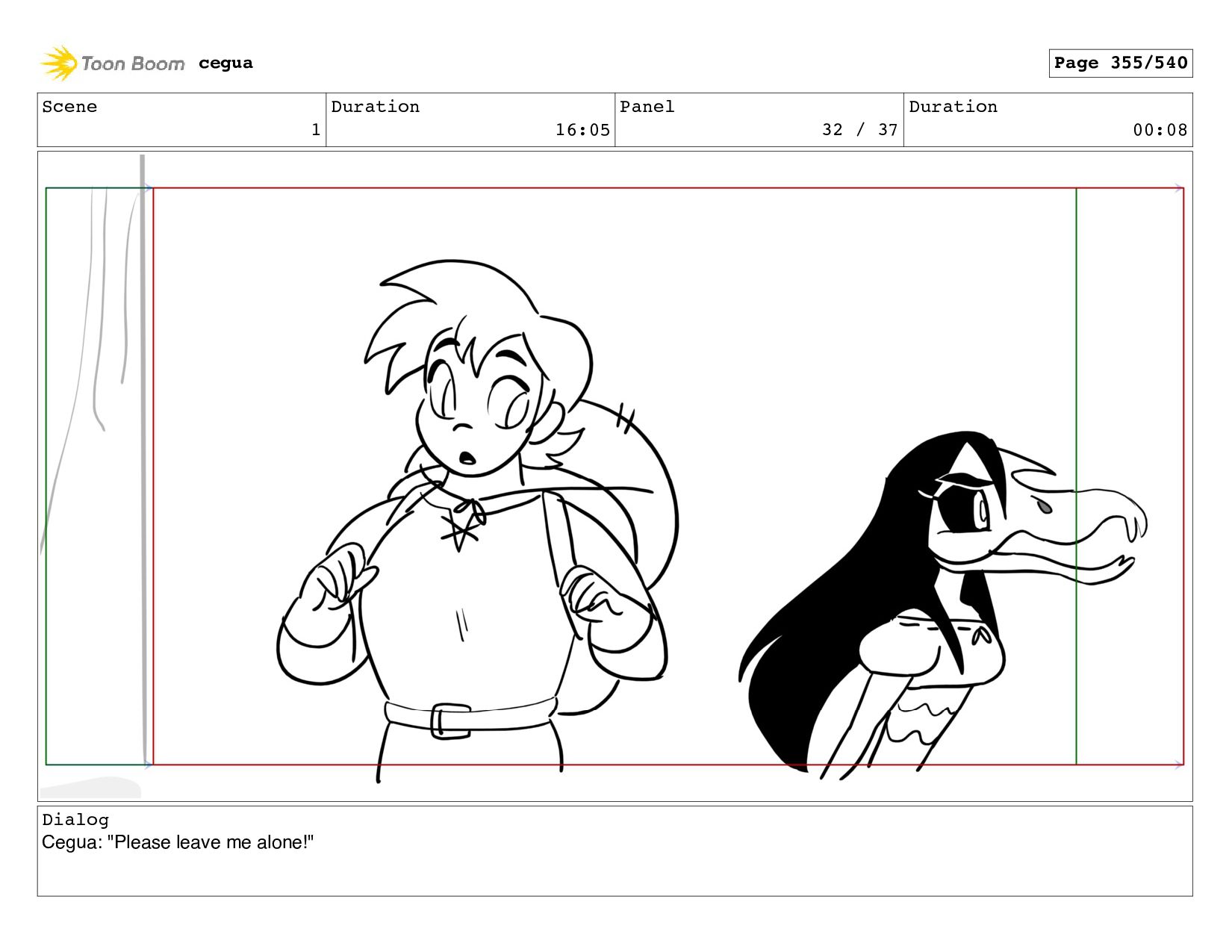Select the scene number '1'

[x=316, y=130]
